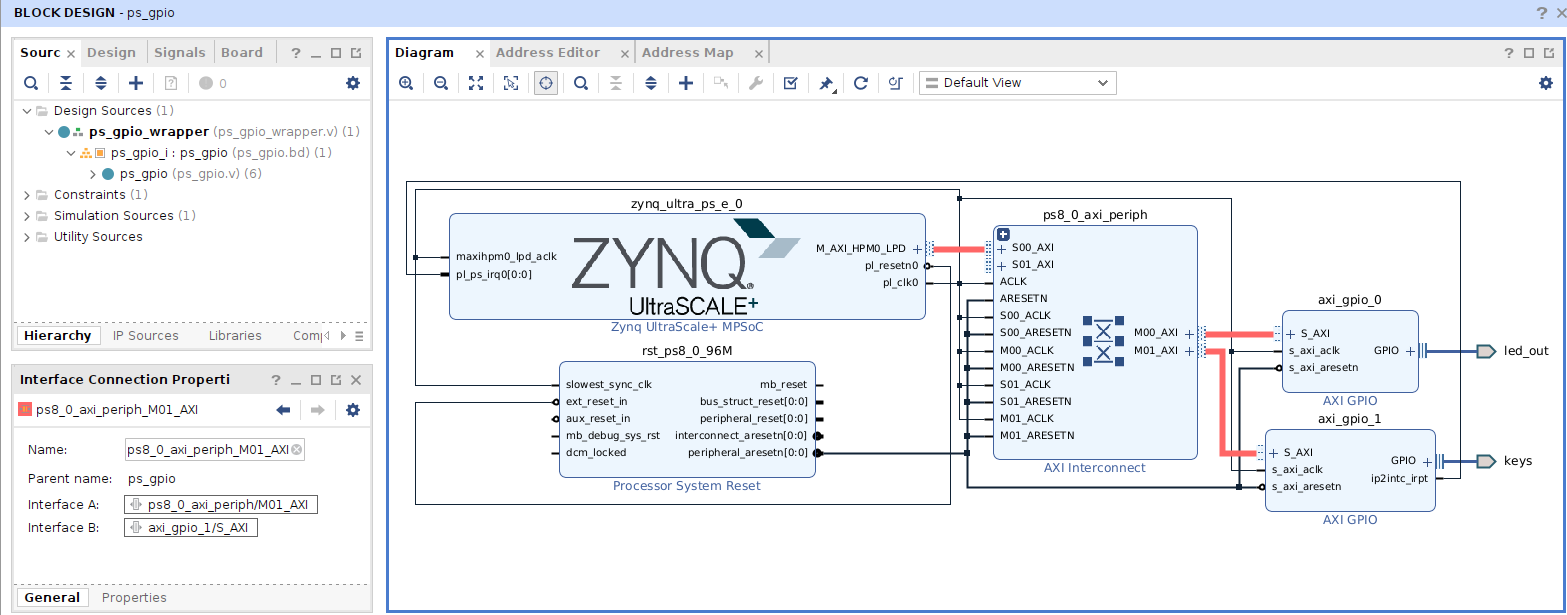Expand all in the Diagram toolbar

[x=651, y=83]
